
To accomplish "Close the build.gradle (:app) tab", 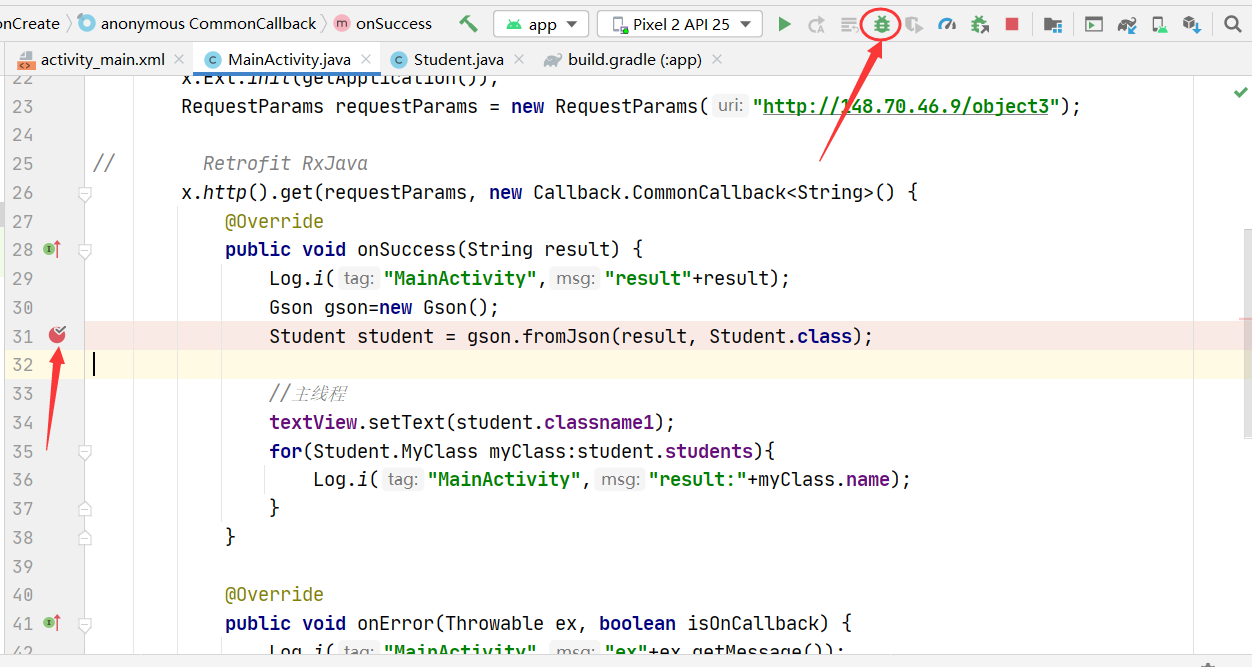I will (x=716, y=60).
